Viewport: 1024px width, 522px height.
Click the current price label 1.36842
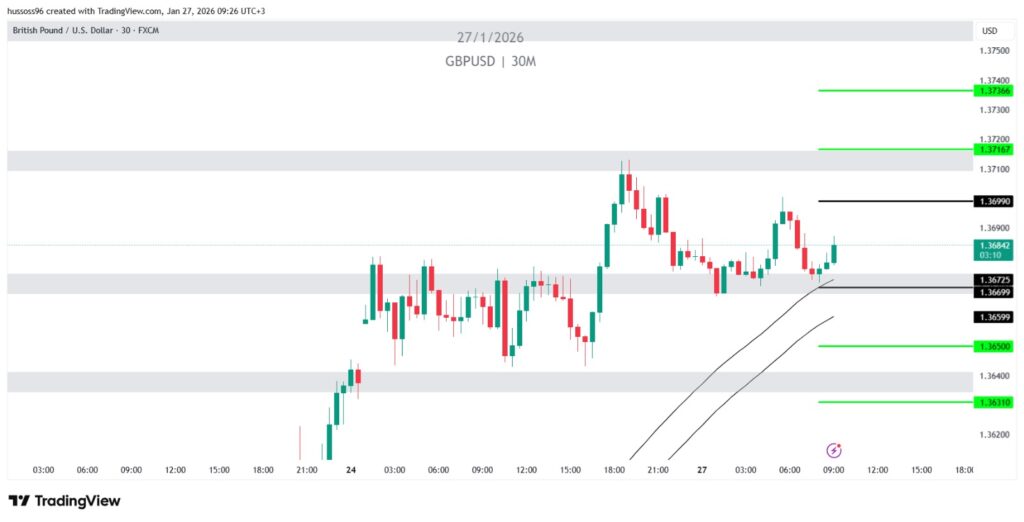(994, 246)
